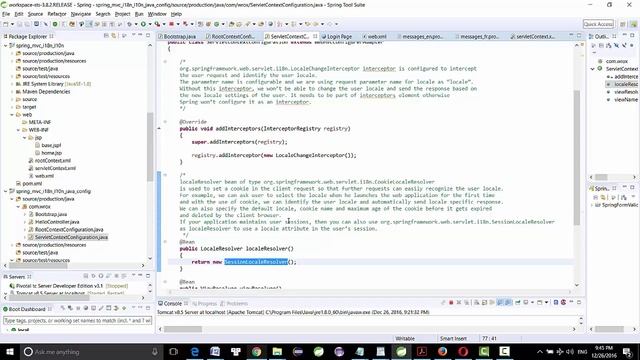Click the Debug bug toolbar icon

pos(129,24)
